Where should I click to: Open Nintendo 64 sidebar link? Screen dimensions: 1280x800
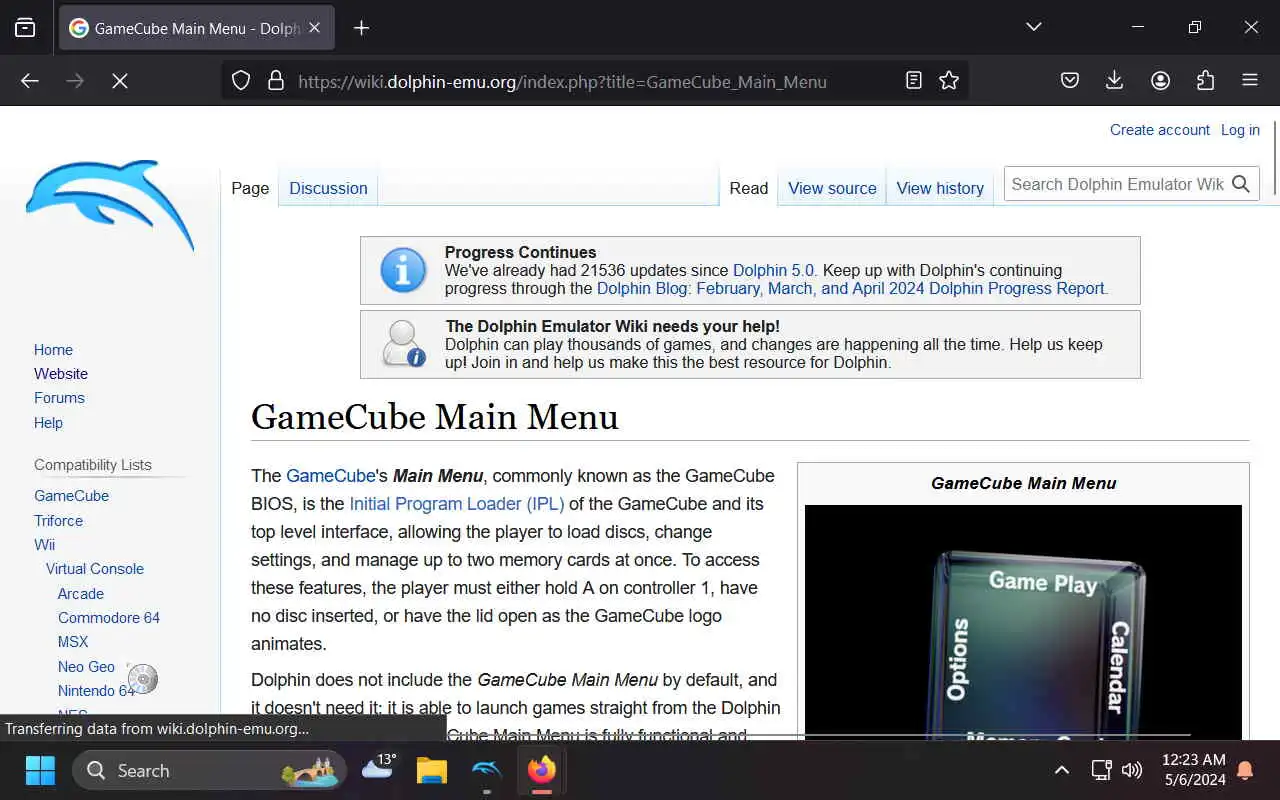[96, 691]
